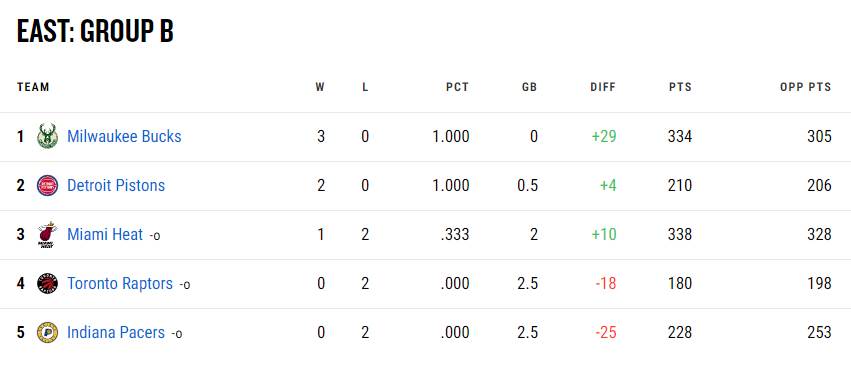The height and width of the screenshot is (373, 851).
Task: Open the Detroit Pistons team link
Action: pyautogui.click(x=116, y=186)
